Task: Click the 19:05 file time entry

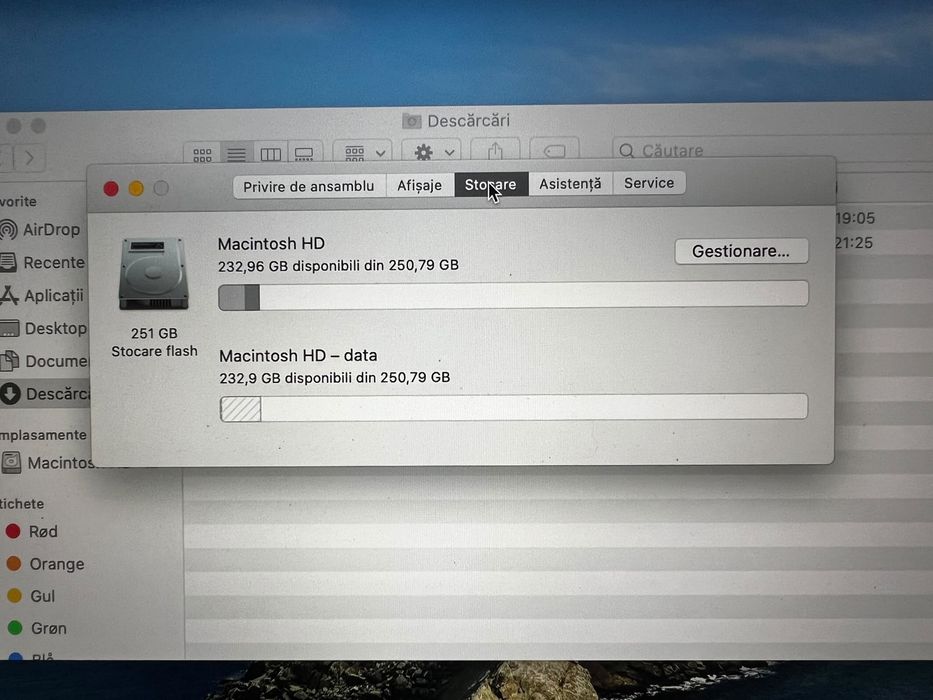Action: (x=854, y=218)
